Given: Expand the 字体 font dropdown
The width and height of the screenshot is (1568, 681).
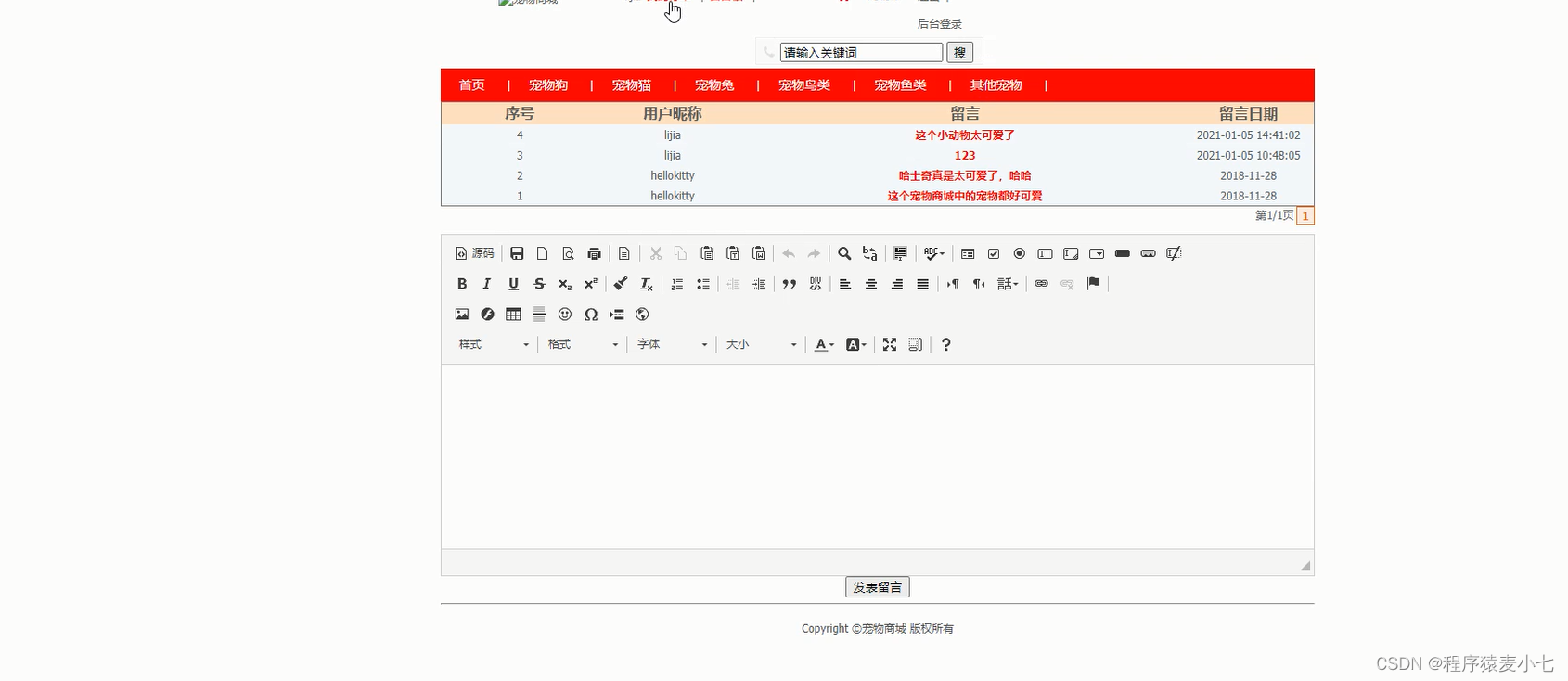Looking at the screenshot, I should (x=672, y=344).
